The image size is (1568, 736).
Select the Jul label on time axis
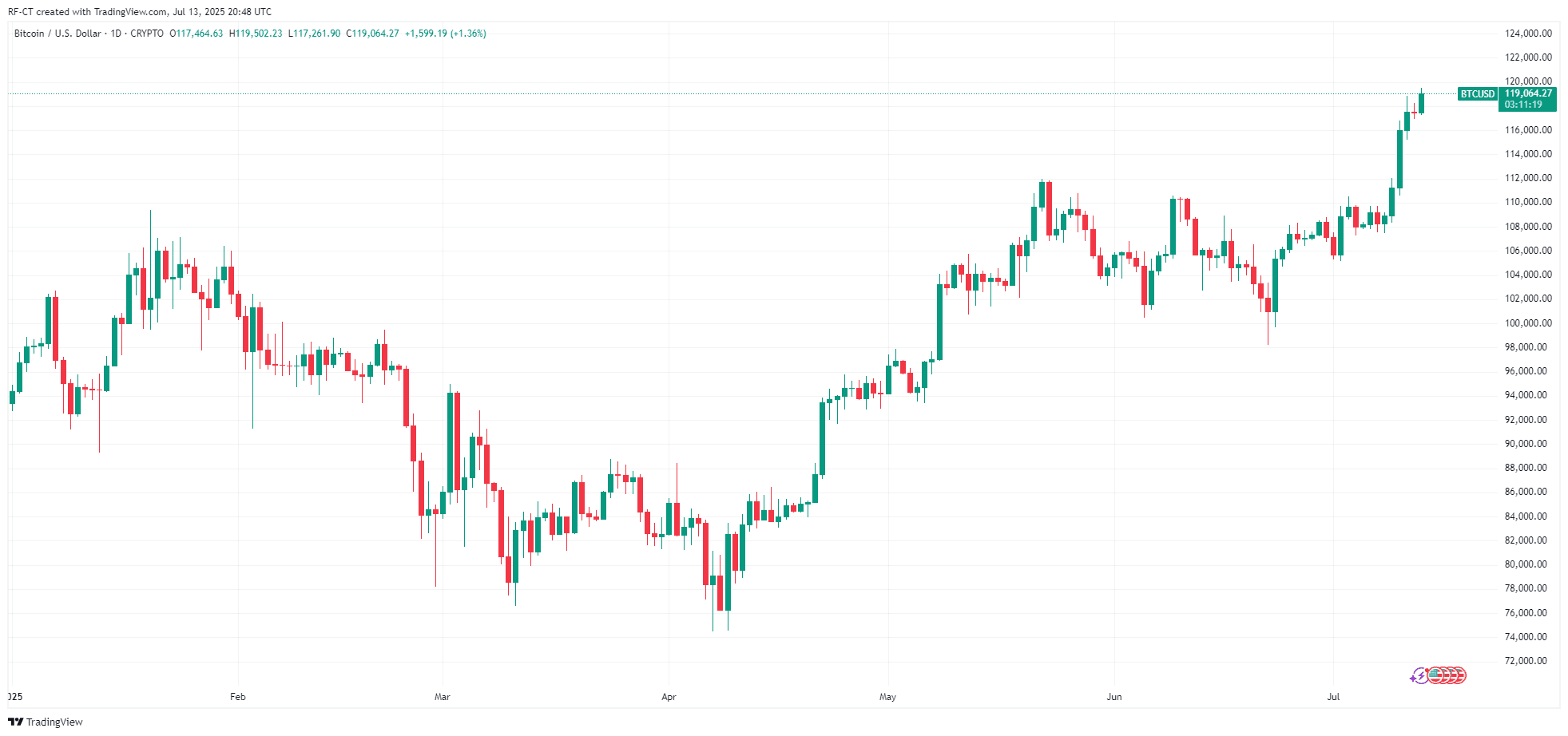tap(1333, 697)
